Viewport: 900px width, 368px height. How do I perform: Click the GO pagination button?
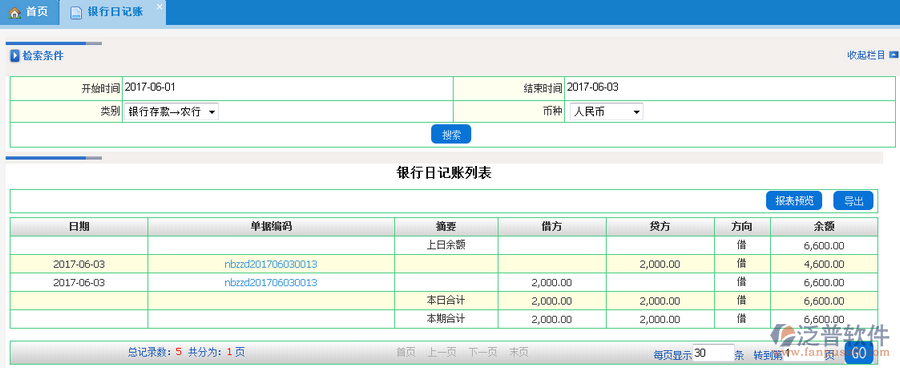point(859,353)
